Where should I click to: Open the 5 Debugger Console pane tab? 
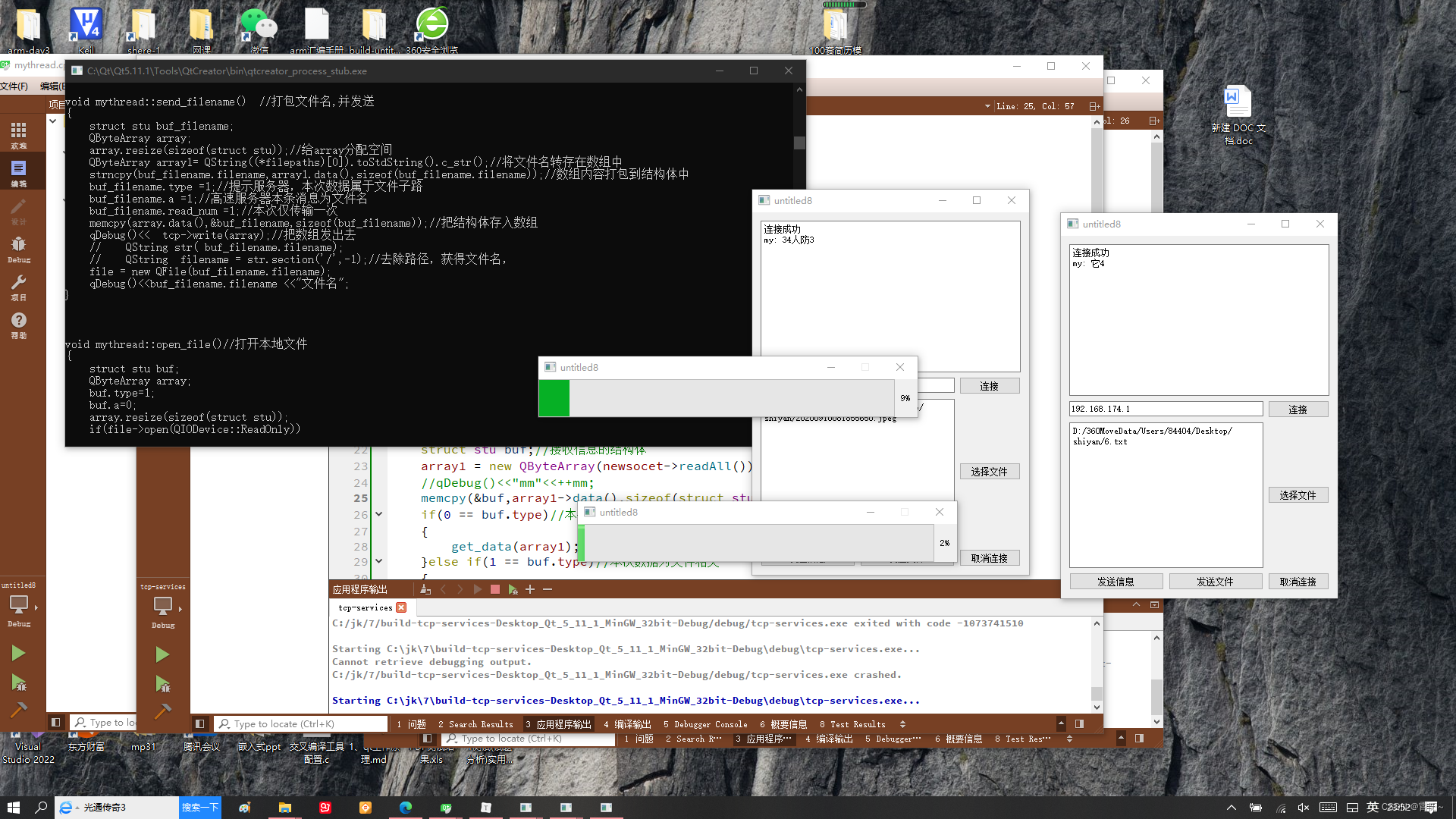pos(704,724)
